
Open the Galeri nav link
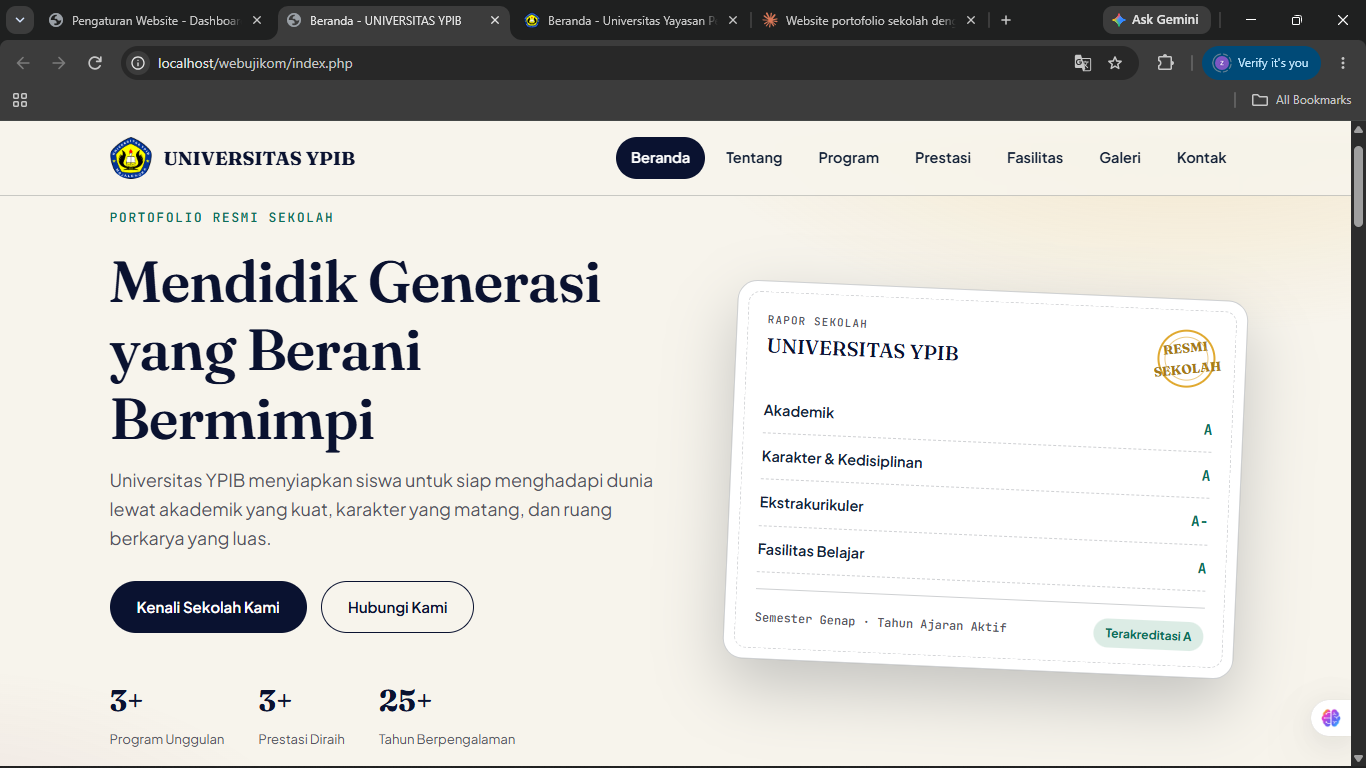coord(1120,158)
